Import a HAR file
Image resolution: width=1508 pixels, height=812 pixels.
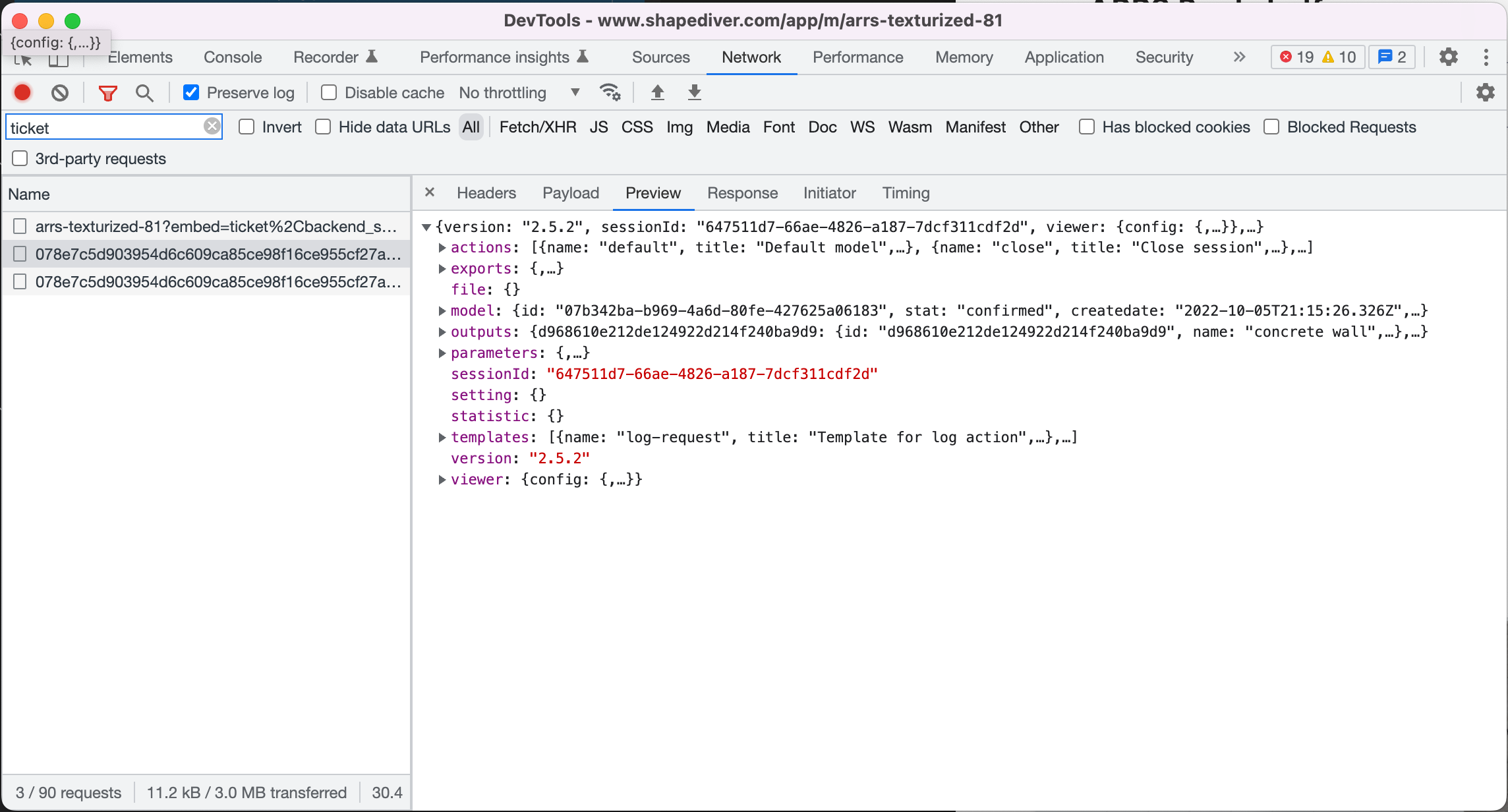click(657, 92)
